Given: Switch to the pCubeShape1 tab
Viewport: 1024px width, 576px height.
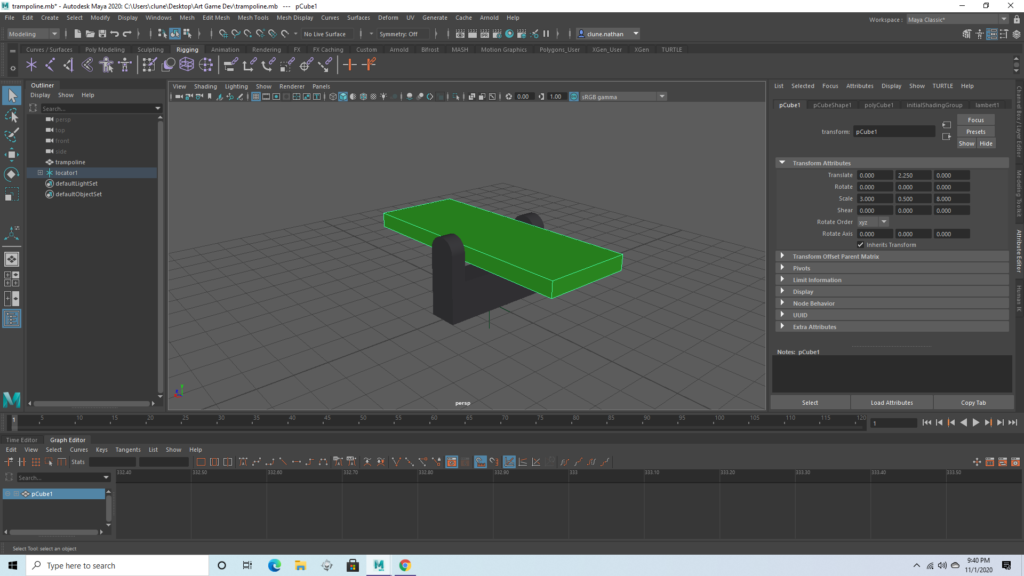Looking at the screenshot, I should 832,104.
